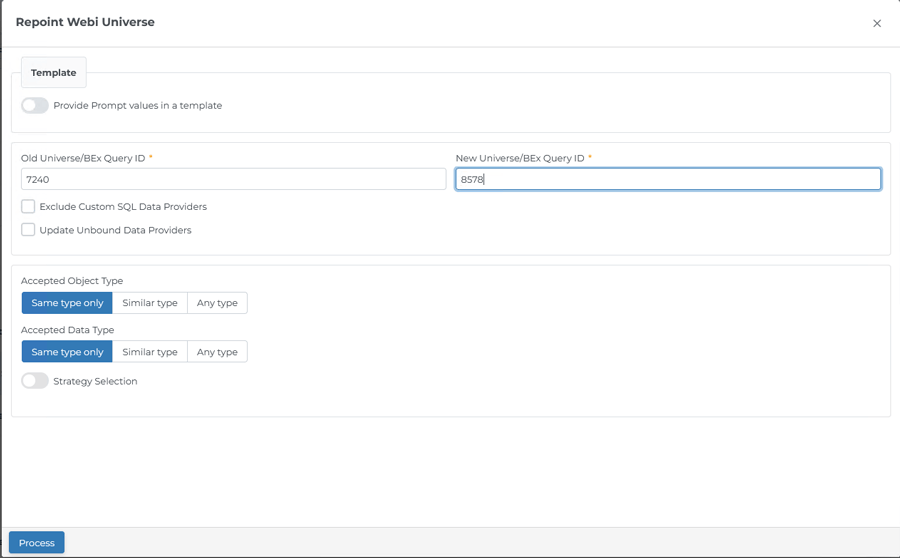Close the Repoint Webi Universe dialog
This screenshot has width=900, height=558.
(876, 24)
